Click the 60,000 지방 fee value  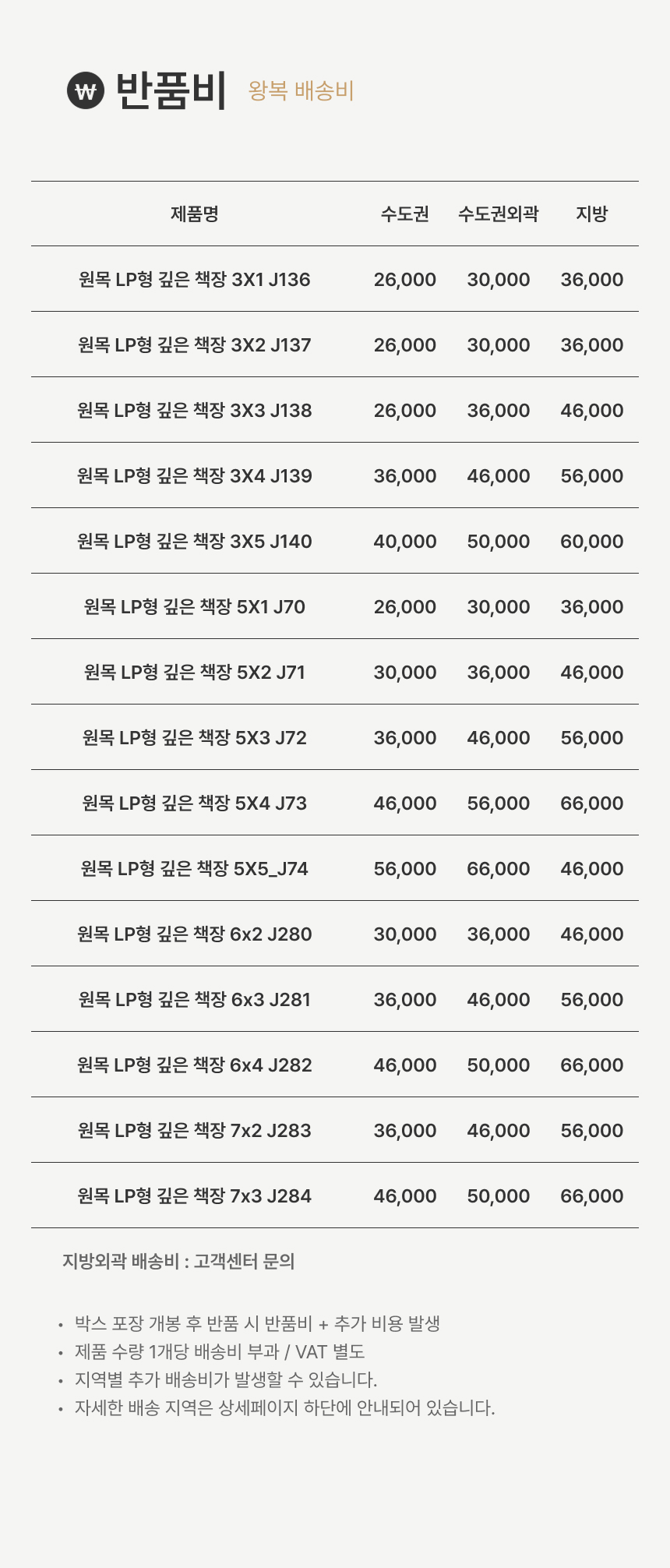coord(591,542)
